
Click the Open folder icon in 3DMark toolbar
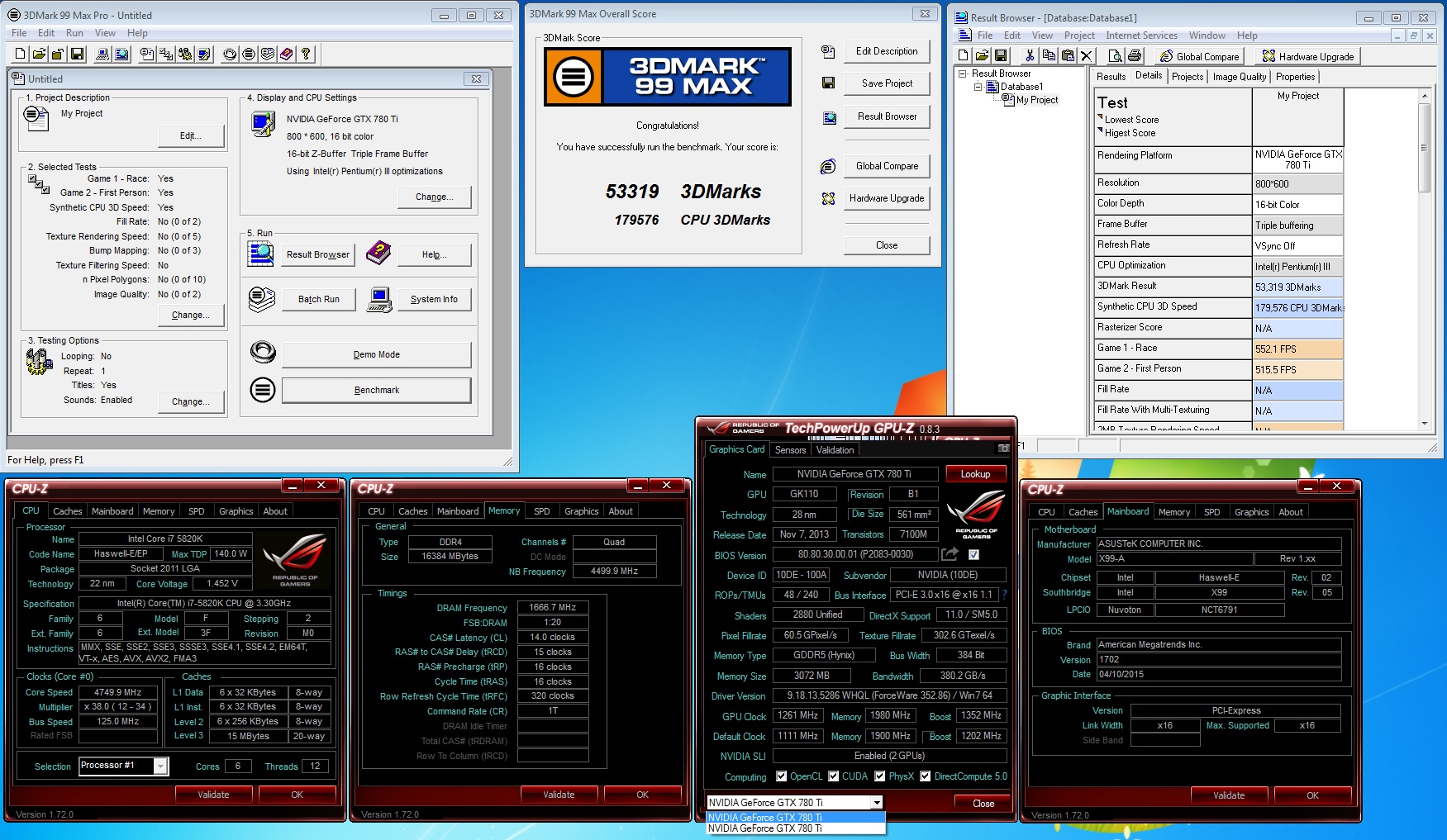39,54
